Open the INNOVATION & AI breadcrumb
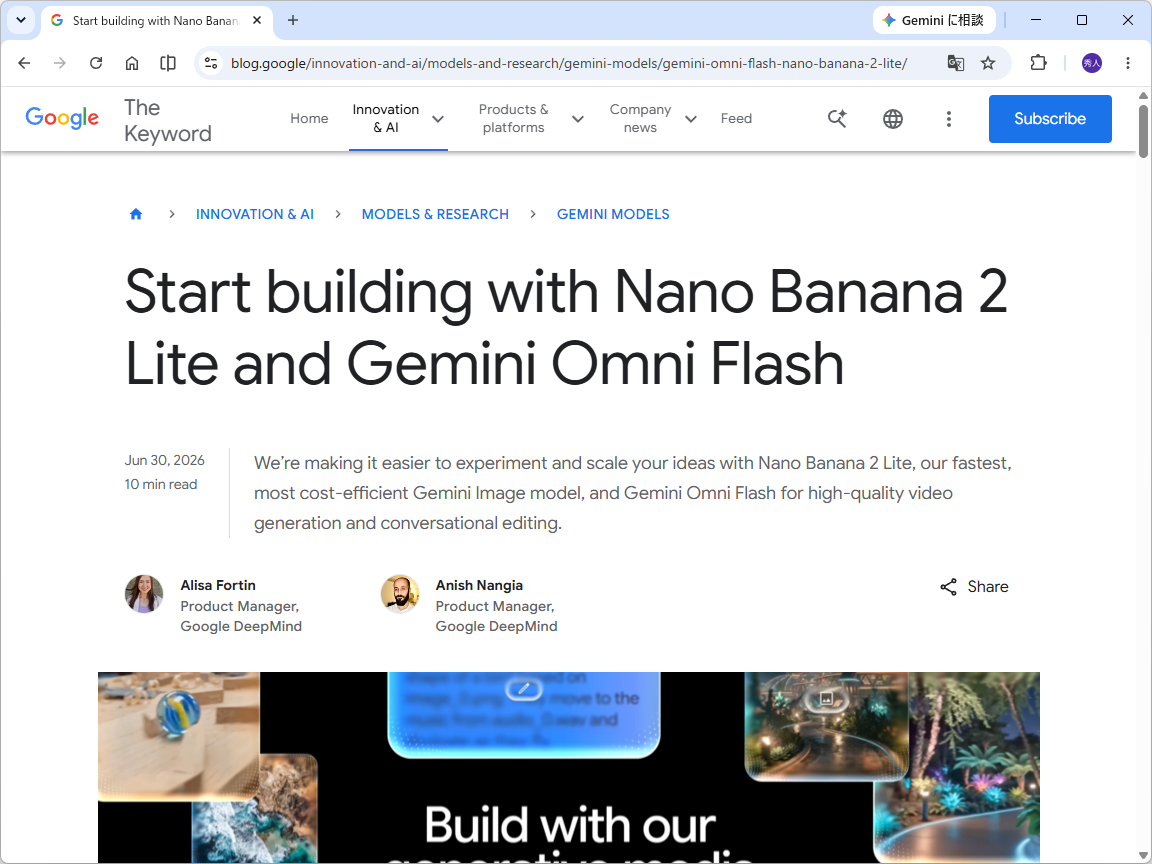1152x864 pixels. tap(254, 214)
